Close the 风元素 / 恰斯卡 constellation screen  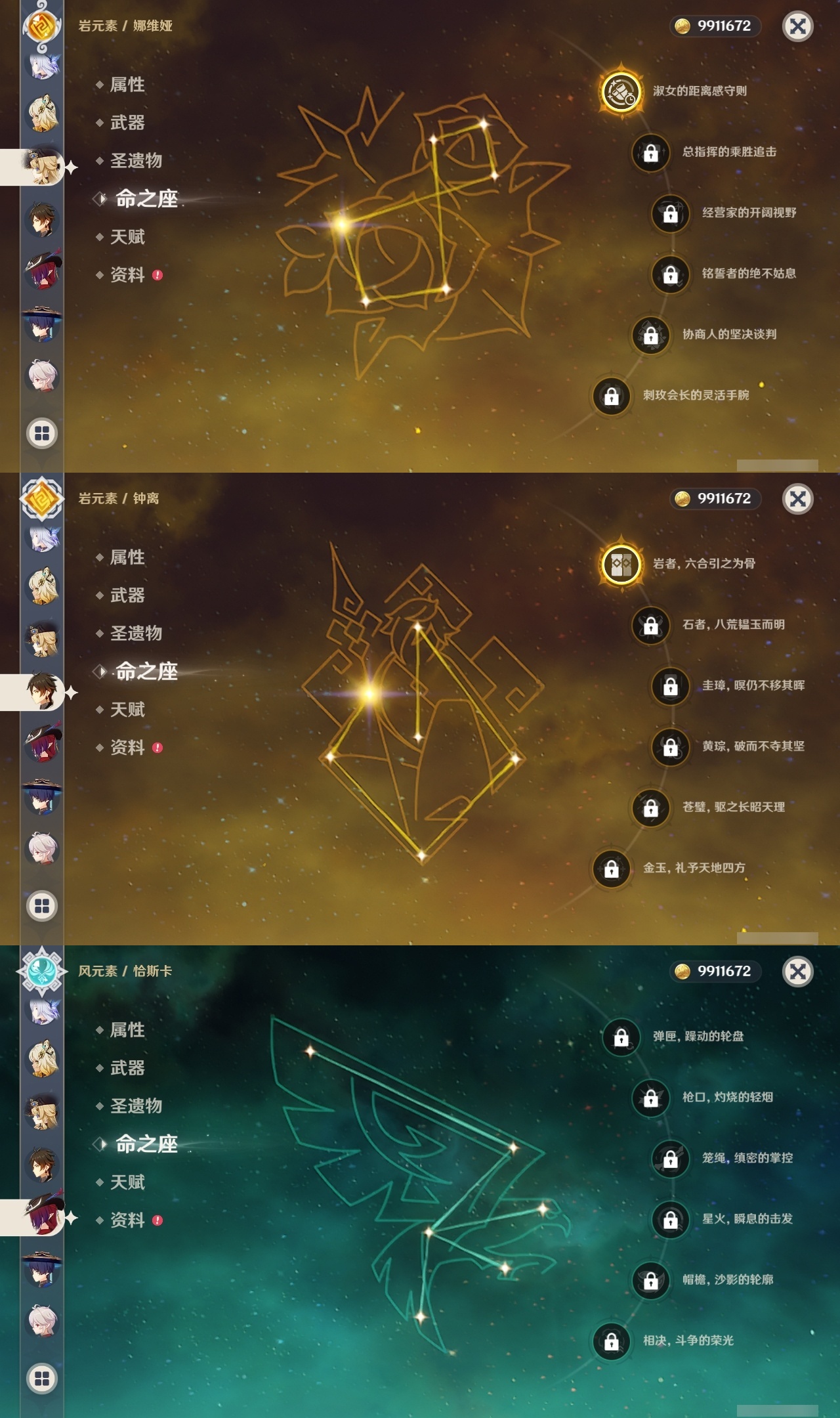click(x=798, y=971)
